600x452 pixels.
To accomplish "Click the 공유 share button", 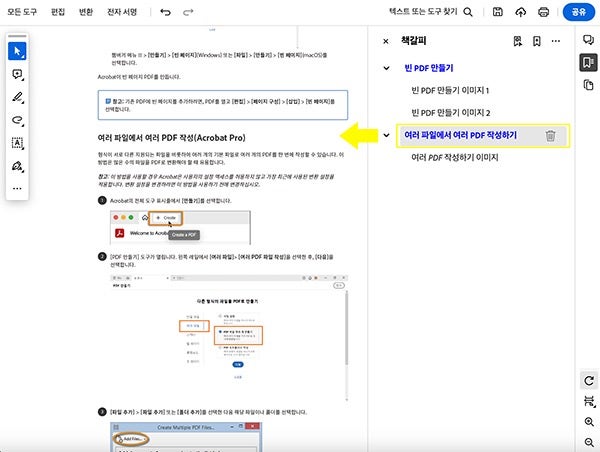I will (579, 12).
